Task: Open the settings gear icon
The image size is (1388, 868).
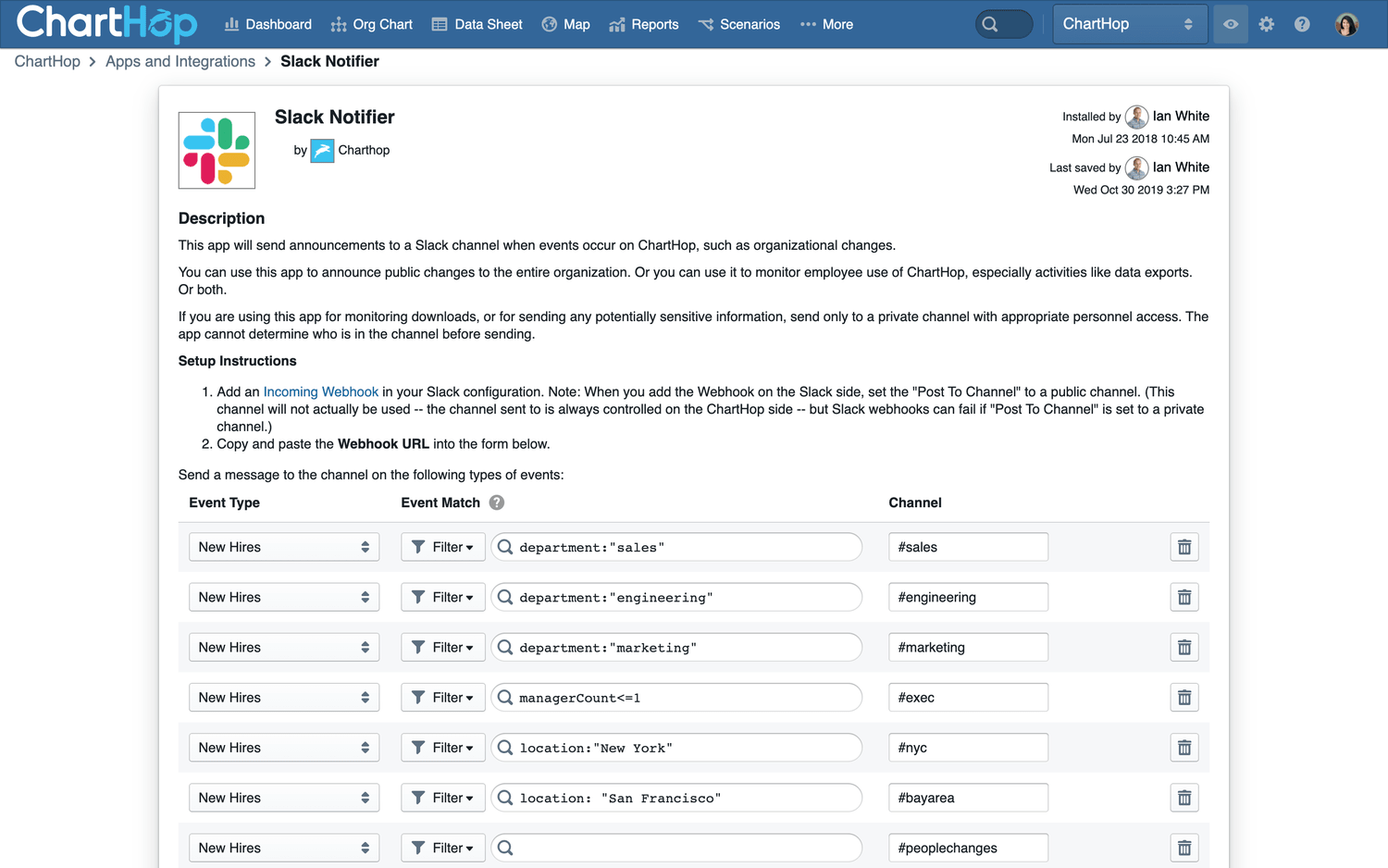Action: 1266,24
